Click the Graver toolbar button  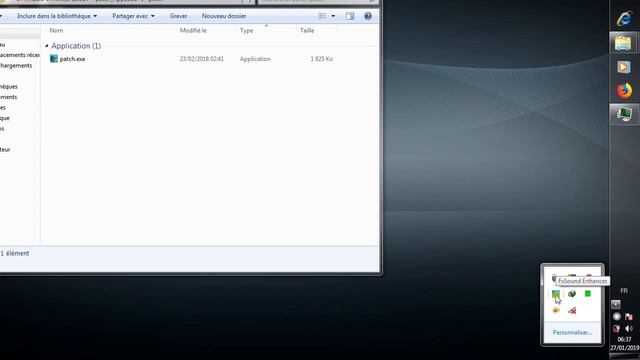point(178,16)
